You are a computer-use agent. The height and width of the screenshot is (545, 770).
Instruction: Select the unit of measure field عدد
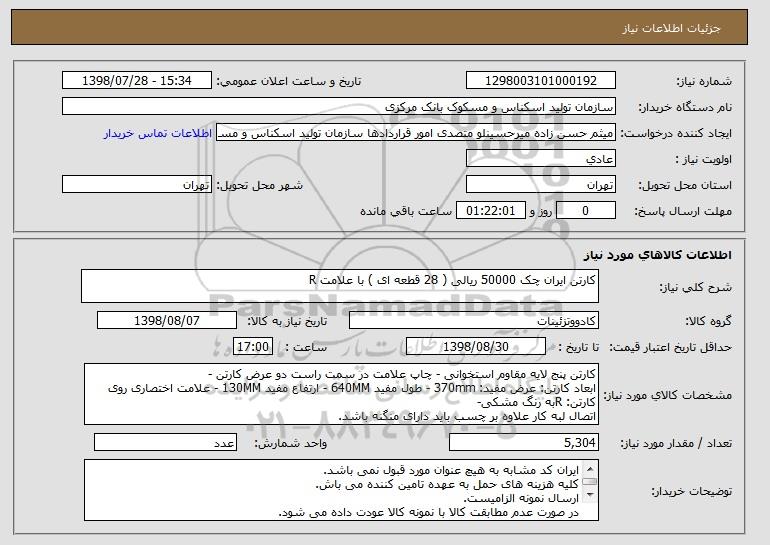pos(165,442)
